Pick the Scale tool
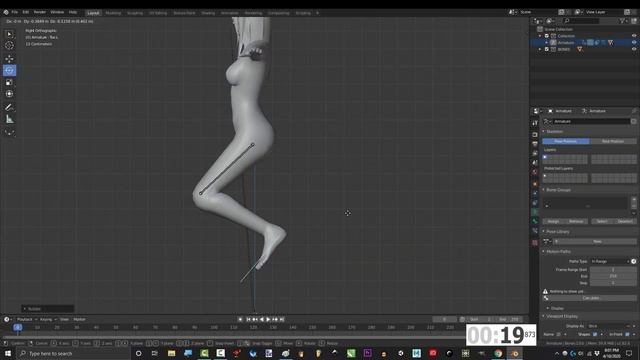640x360 pixels. tap(9, 82)
